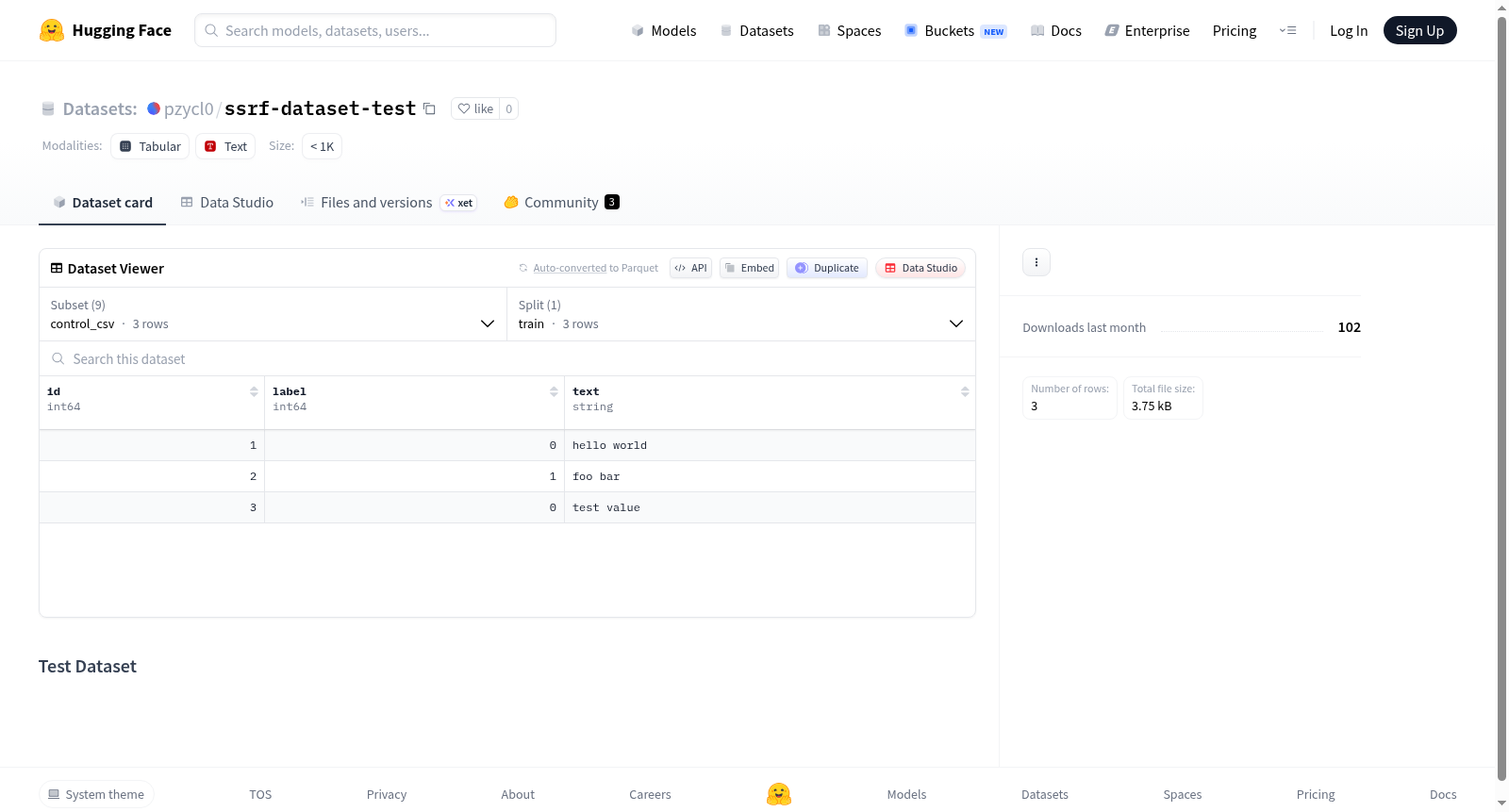Open the About footer link

coord(518,794)
